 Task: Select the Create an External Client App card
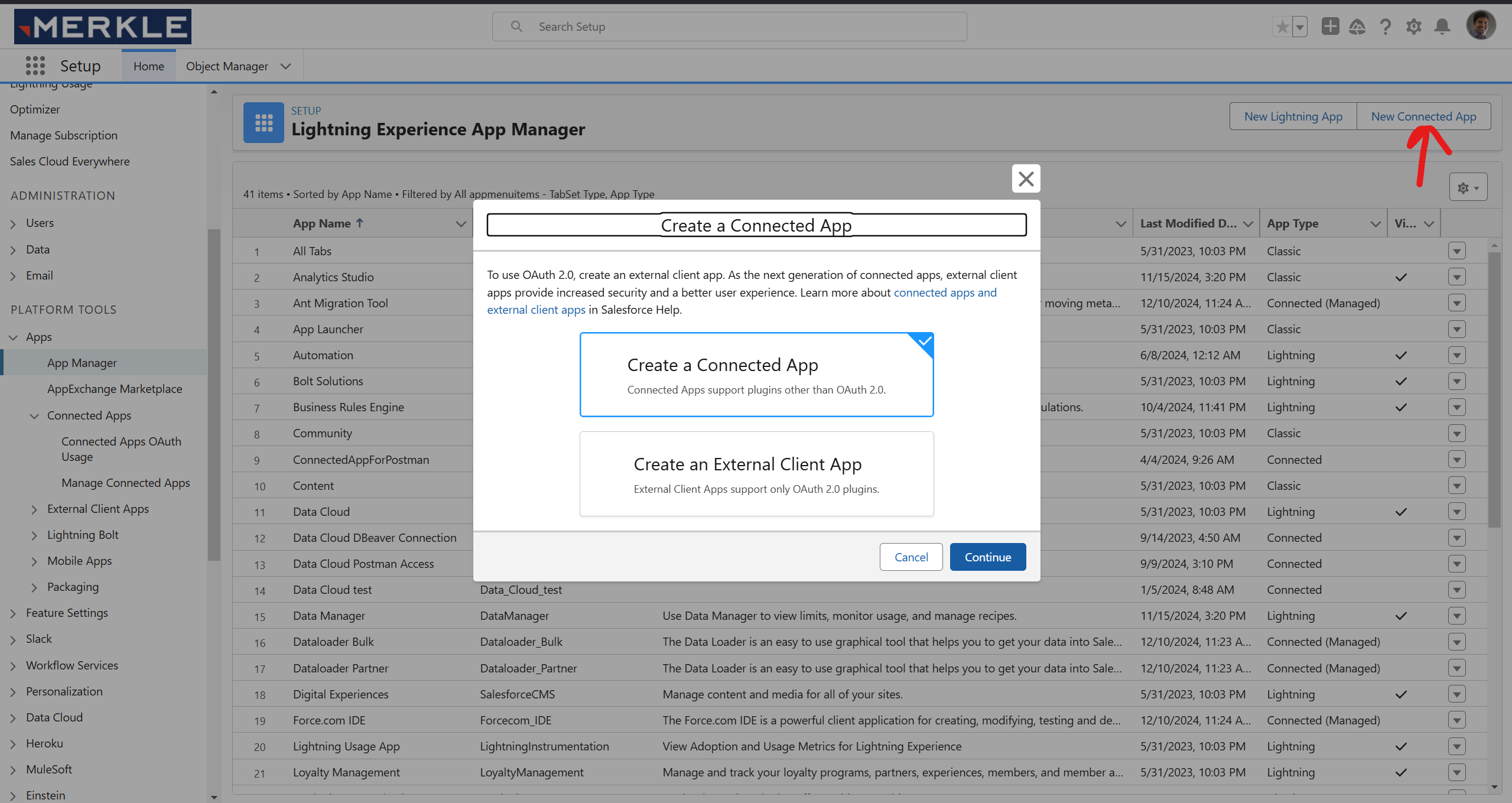(x=756, y=474)
